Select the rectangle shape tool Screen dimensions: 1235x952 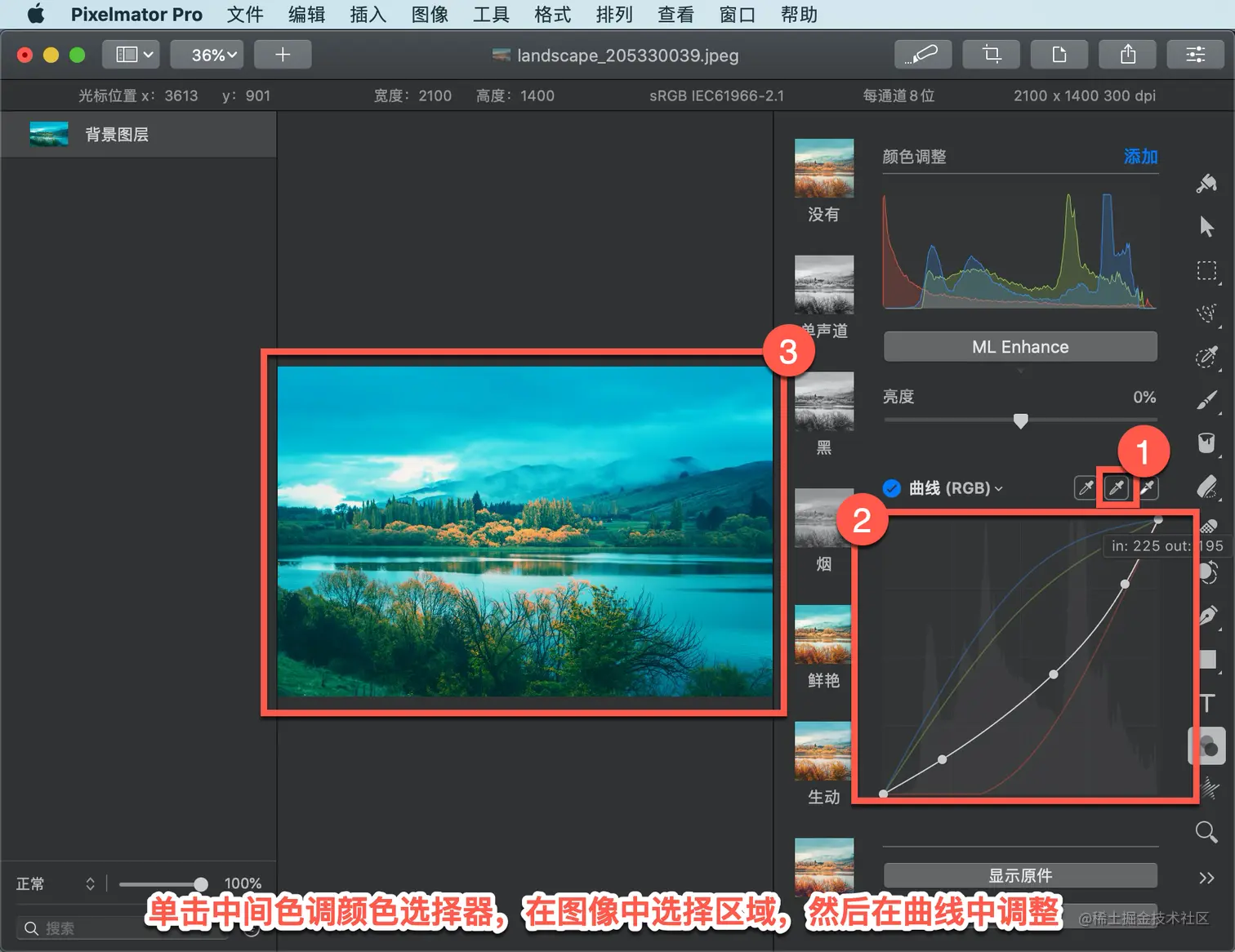[1208, 660]
